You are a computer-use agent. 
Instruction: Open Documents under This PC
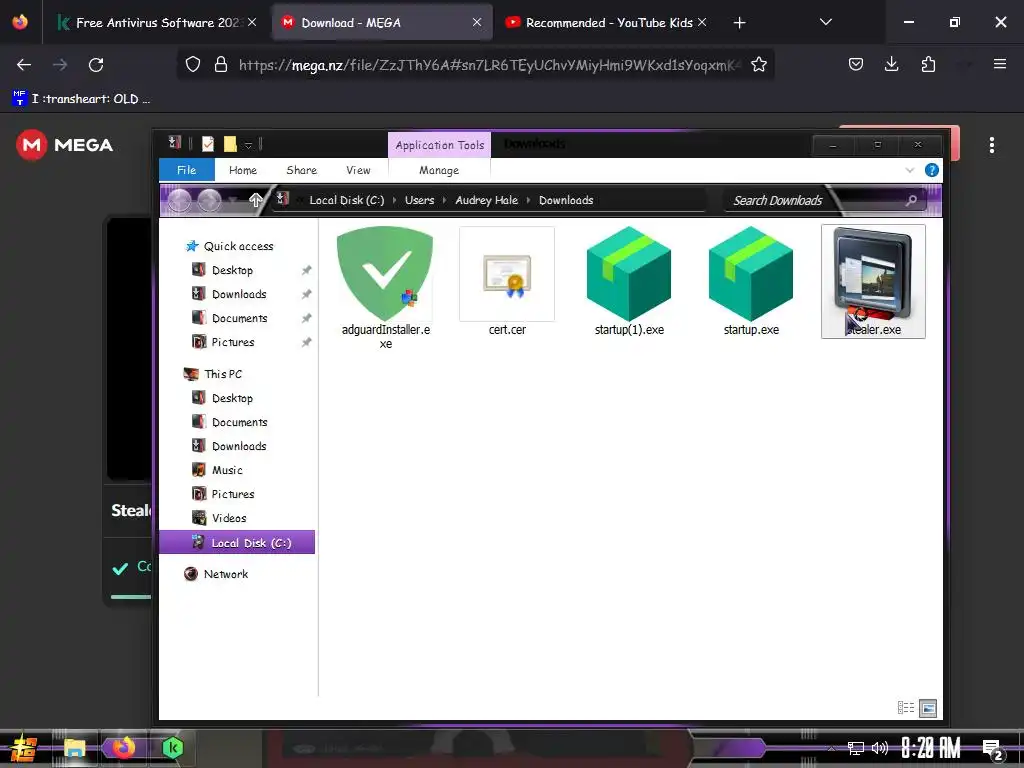point(239,422)
